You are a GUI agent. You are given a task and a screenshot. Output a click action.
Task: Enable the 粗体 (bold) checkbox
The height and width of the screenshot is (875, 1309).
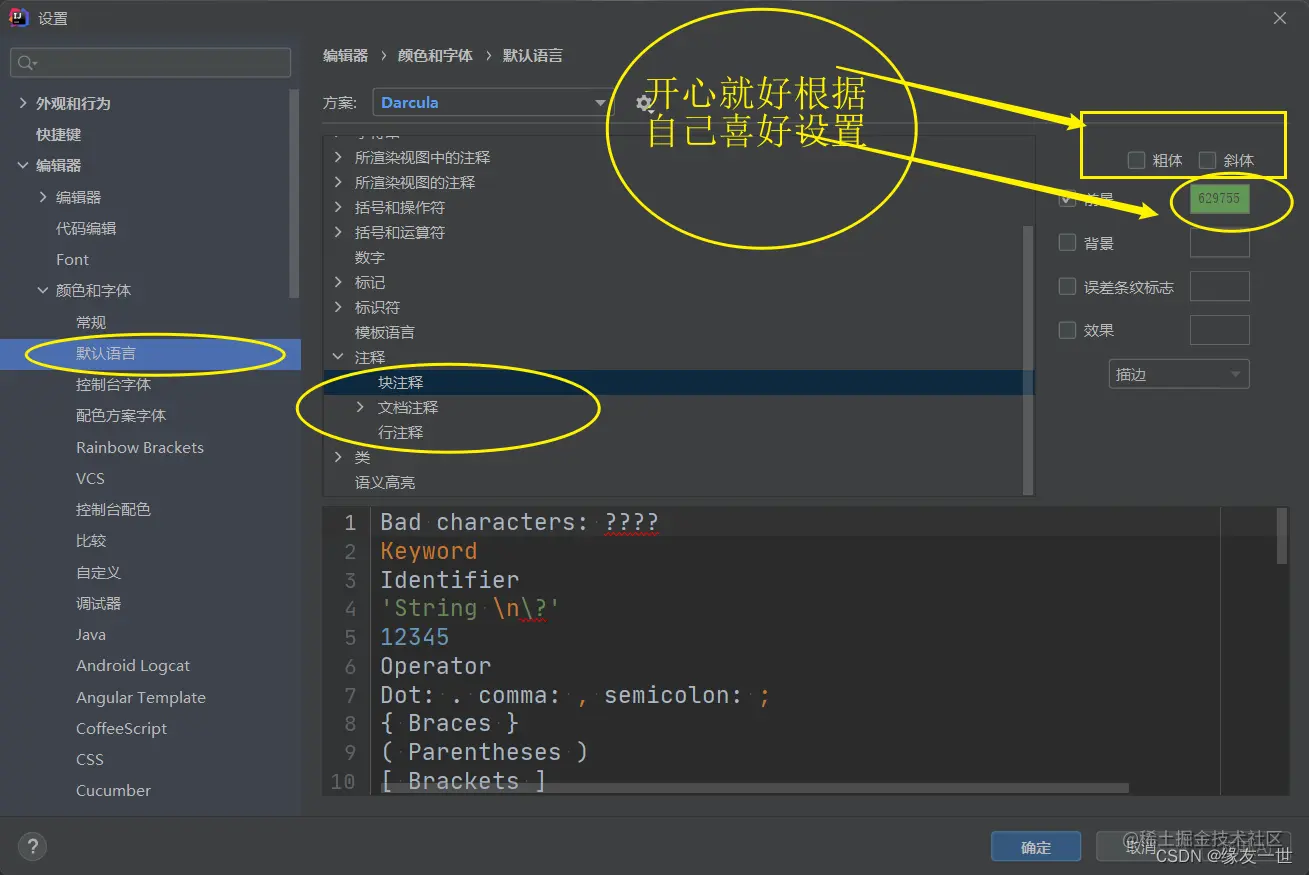1137,160
